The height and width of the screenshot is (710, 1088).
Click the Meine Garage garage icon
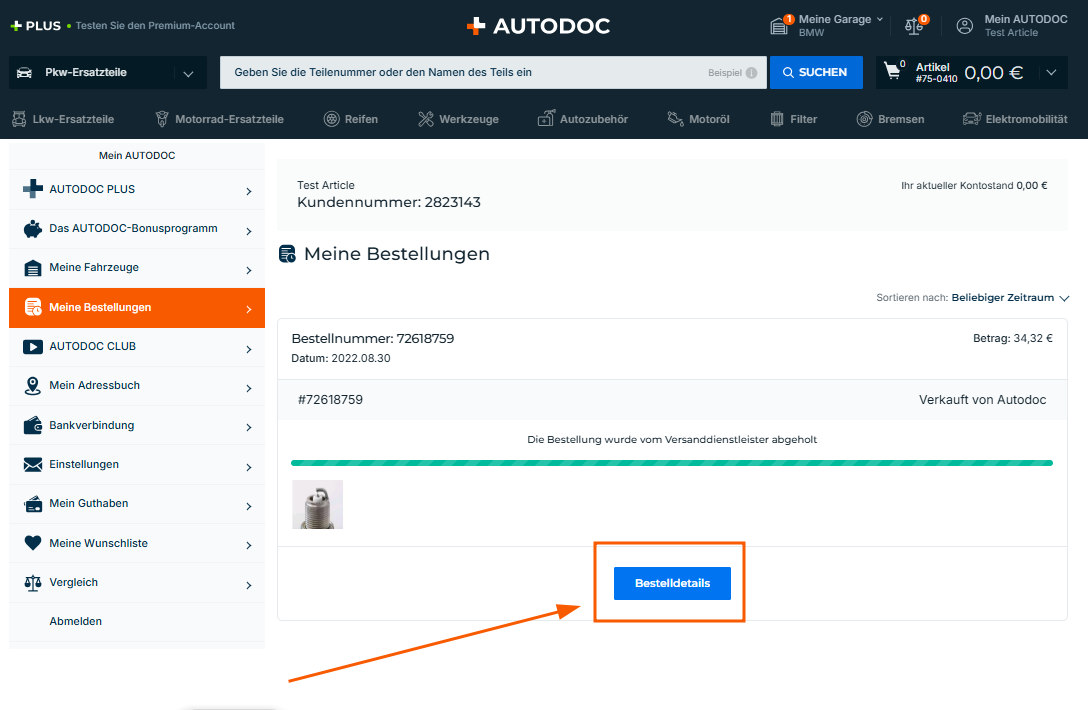coord(781,26)
